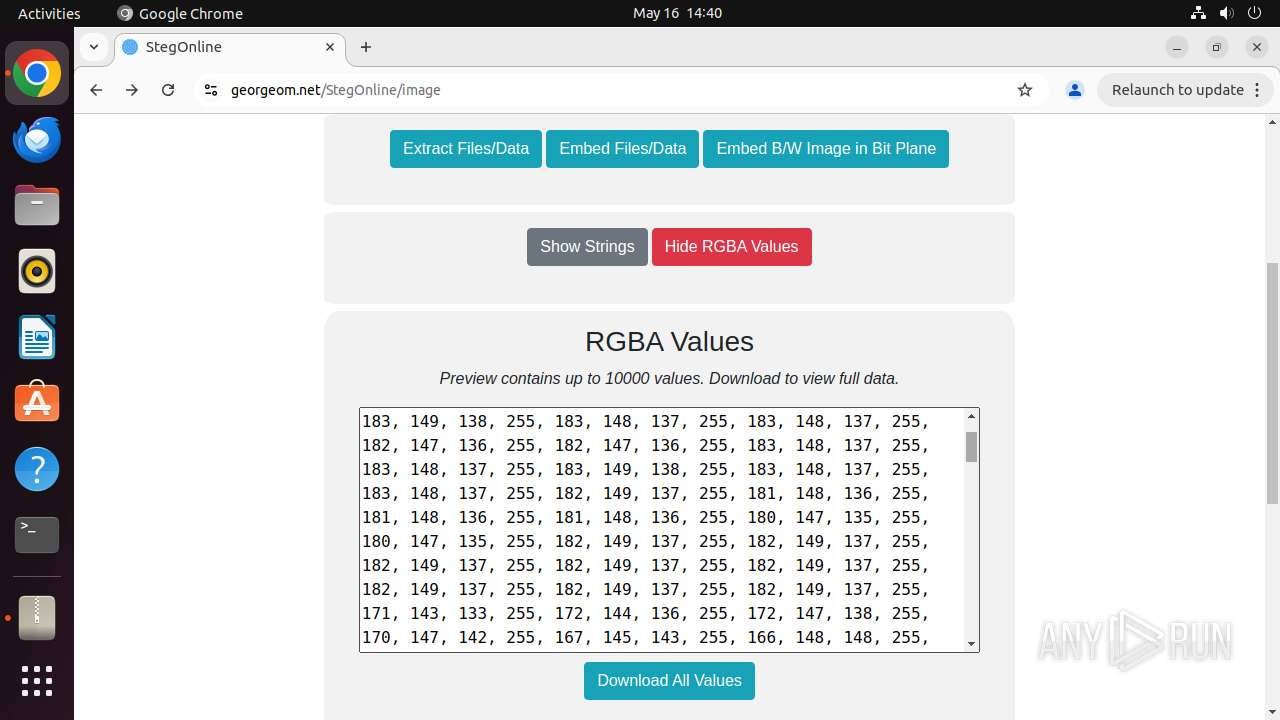Open the Chrome profile avatar icon

[1075, 90]
